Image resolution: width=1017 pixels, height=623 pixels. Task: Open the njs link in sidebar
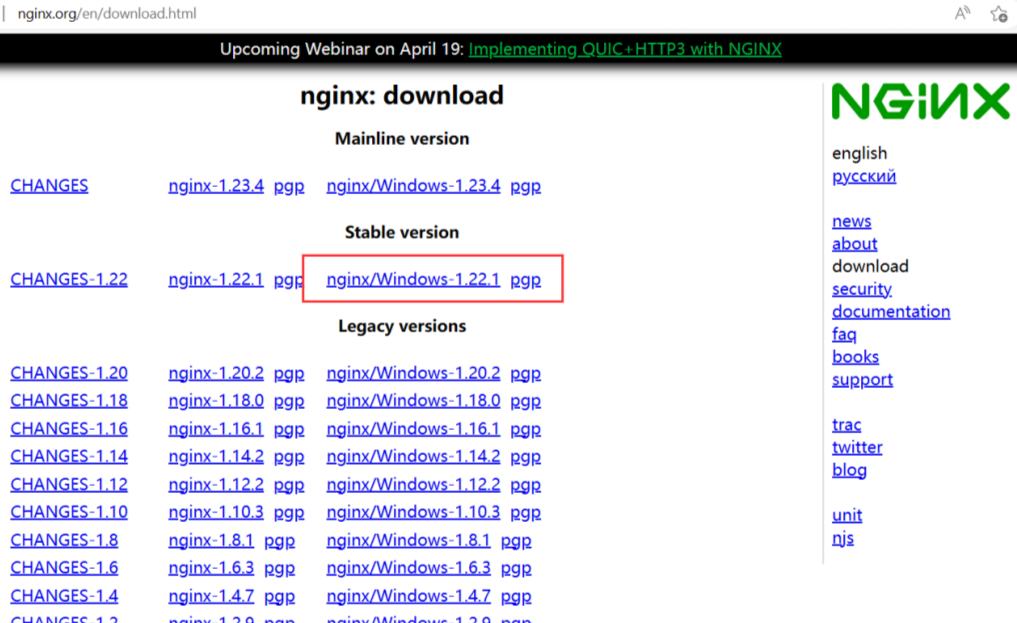coord(843,538)
